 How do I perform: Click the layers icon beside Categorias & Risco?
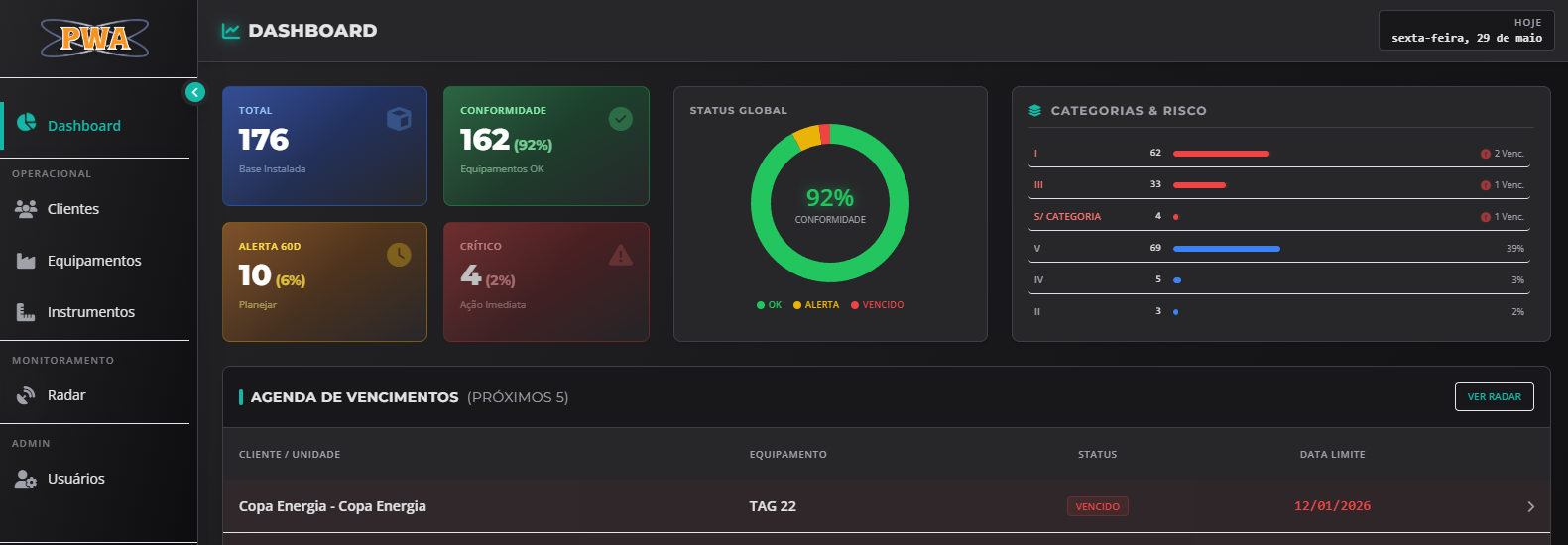tap(1035, 111)
